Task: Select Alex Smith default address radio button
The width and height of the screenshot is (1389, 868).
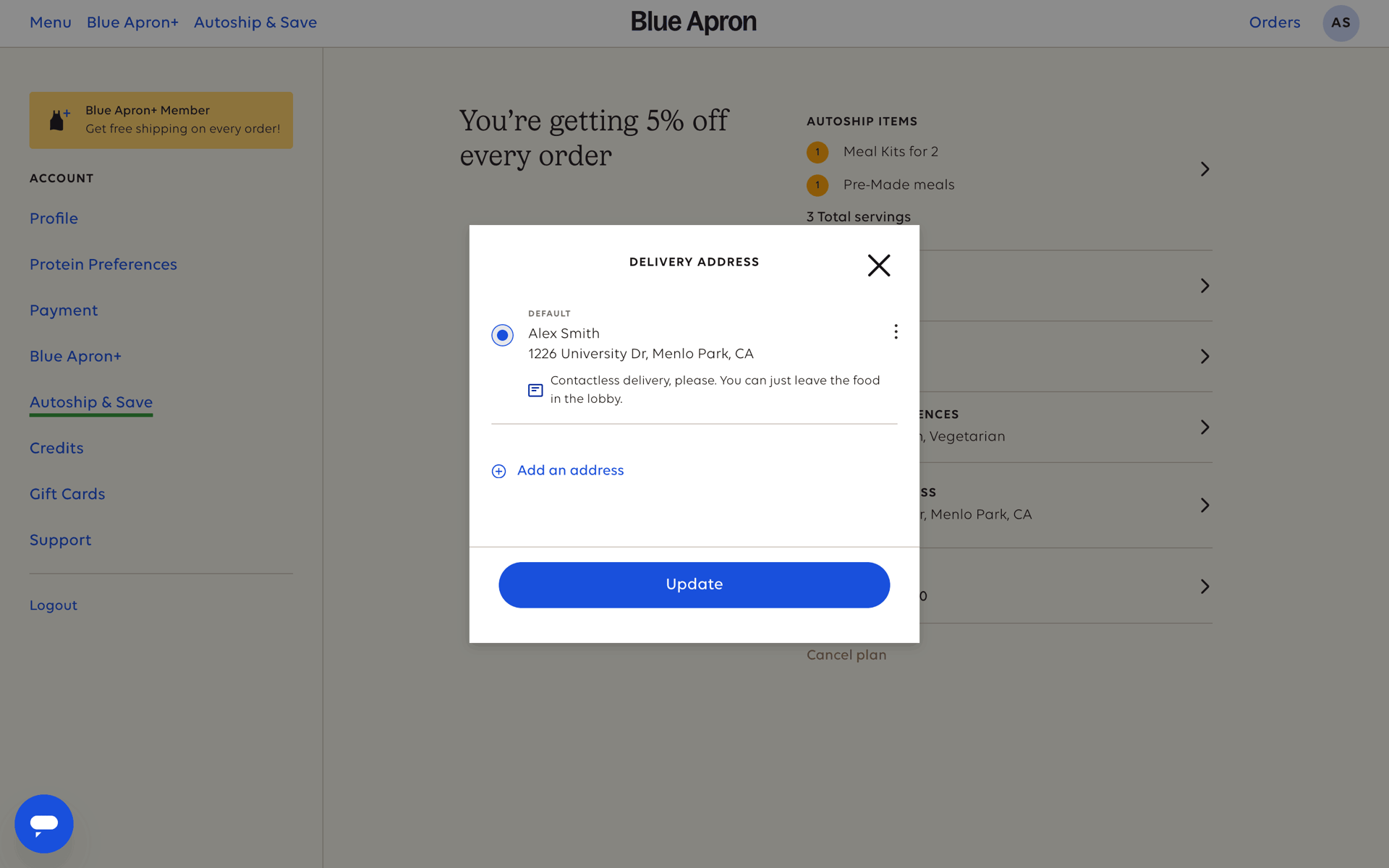Action: click(x=502, y=335)
